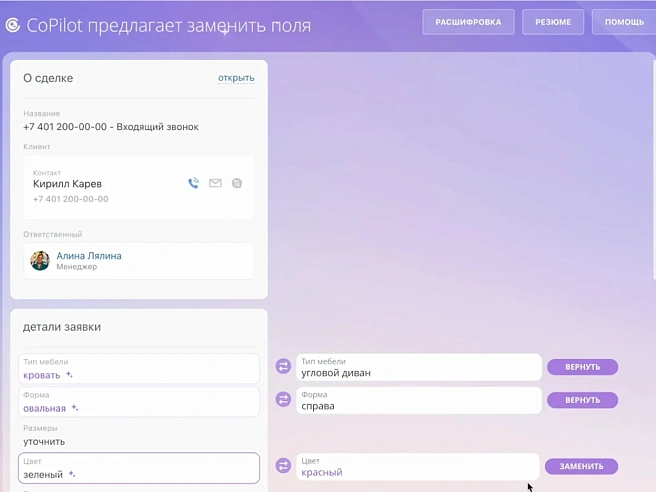Click the открыть link in О сделке

coord(236,78)
